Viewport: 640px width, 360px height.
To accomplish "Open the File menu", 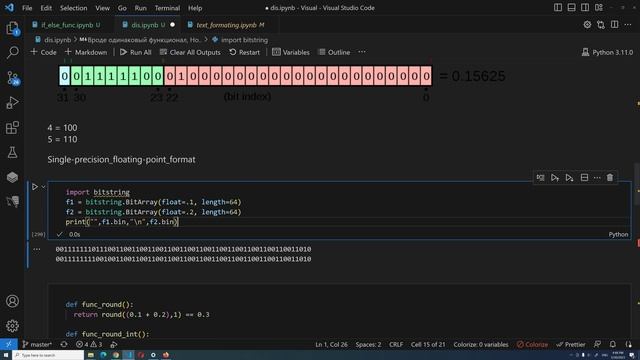I will (27, 8).
